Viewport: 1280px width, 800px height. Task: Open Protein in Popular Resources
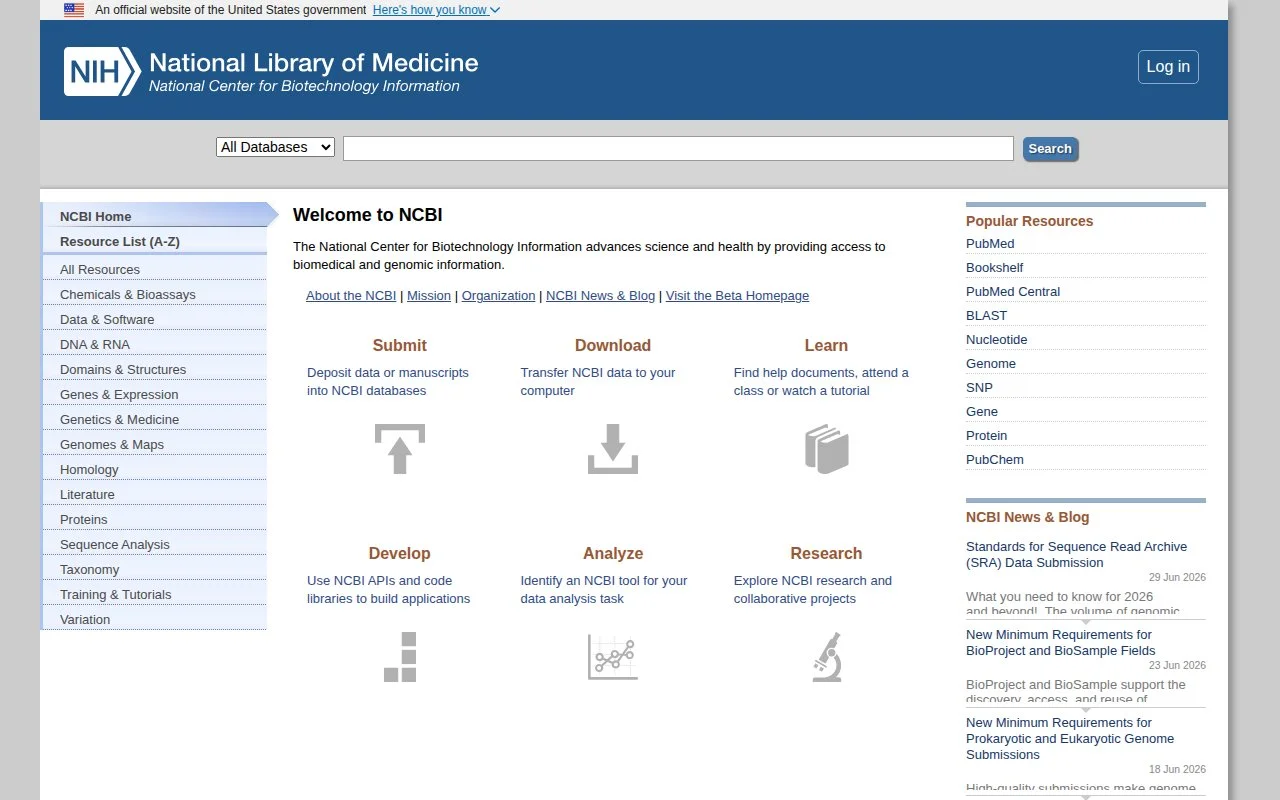[x=987, y=435]
